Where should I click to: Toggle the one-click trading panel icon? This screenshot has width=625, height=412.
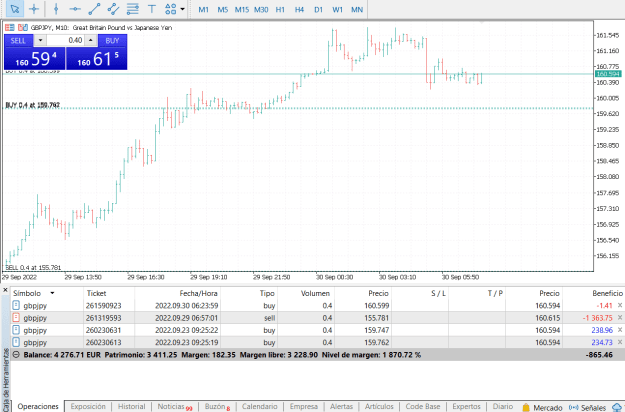click(10, 27)
